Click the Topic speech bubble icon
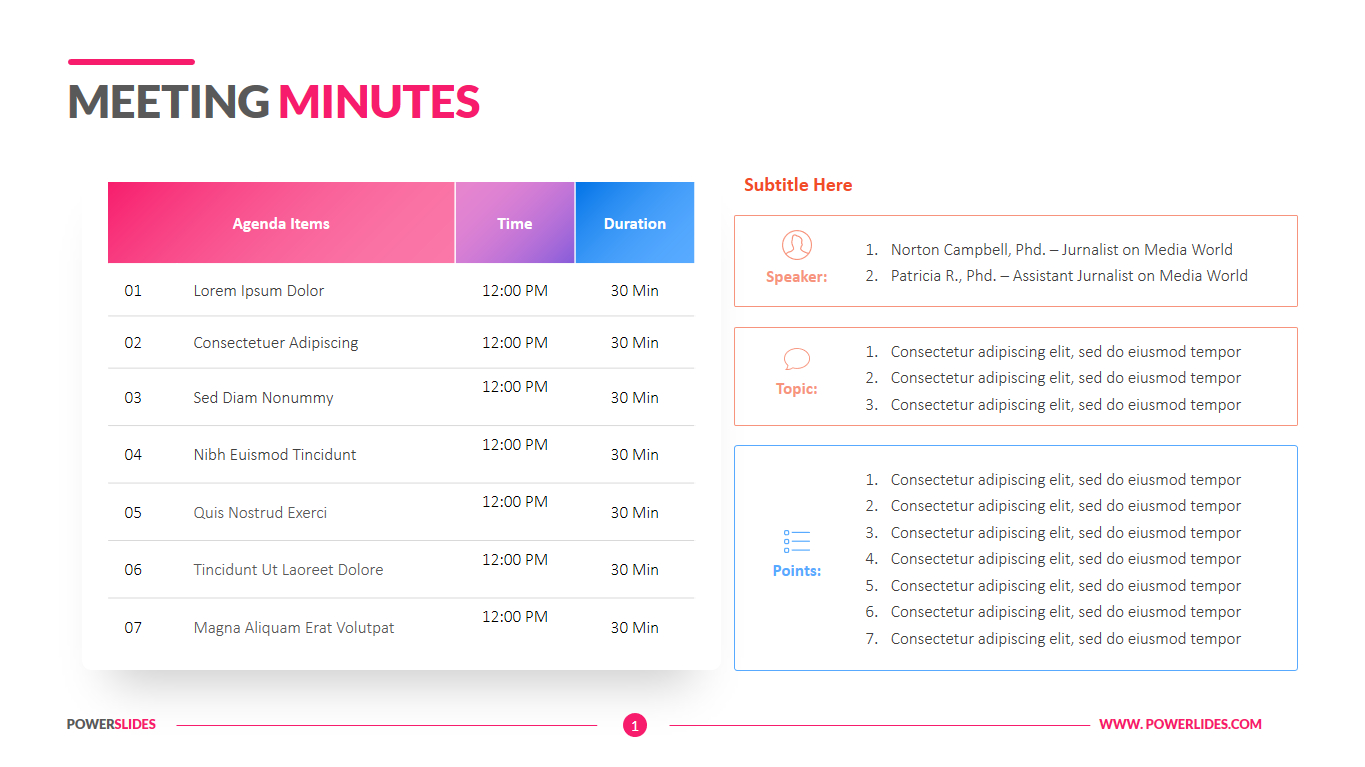Viewport: 1365px width, 767px height. (797, 359)
